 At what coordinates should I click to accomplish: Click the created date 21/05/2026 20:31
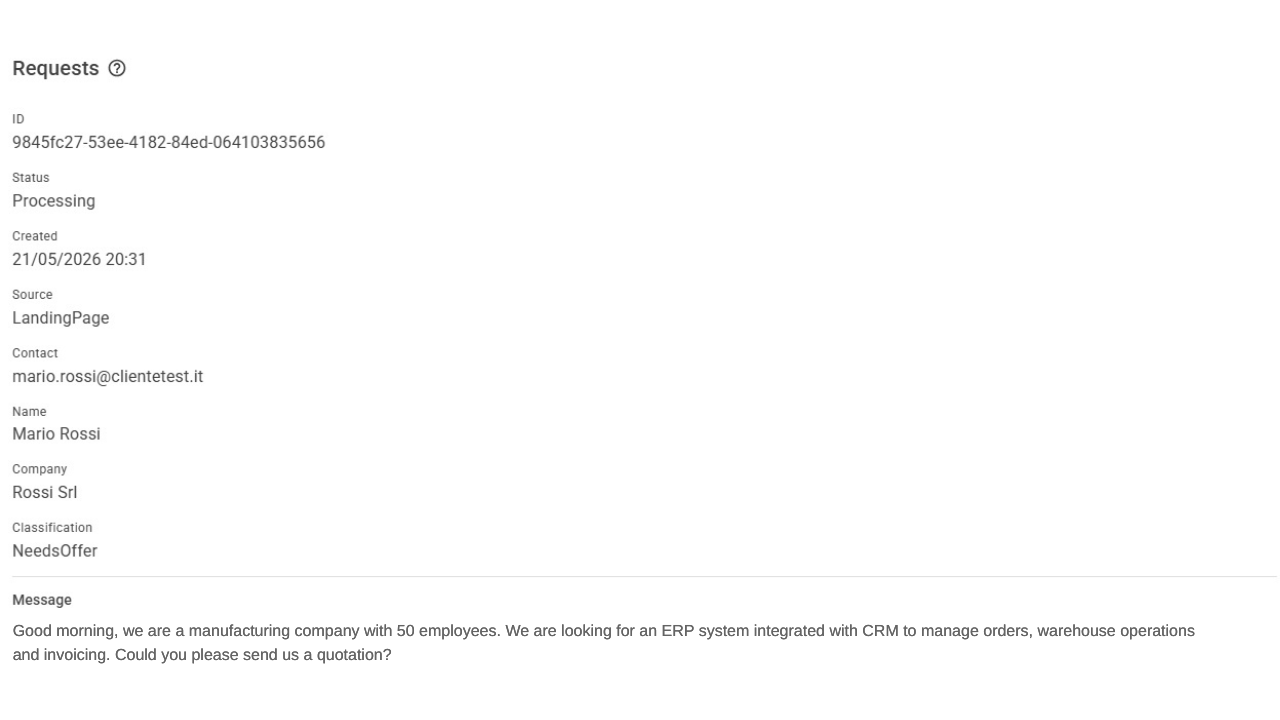[x=79, y=259]
